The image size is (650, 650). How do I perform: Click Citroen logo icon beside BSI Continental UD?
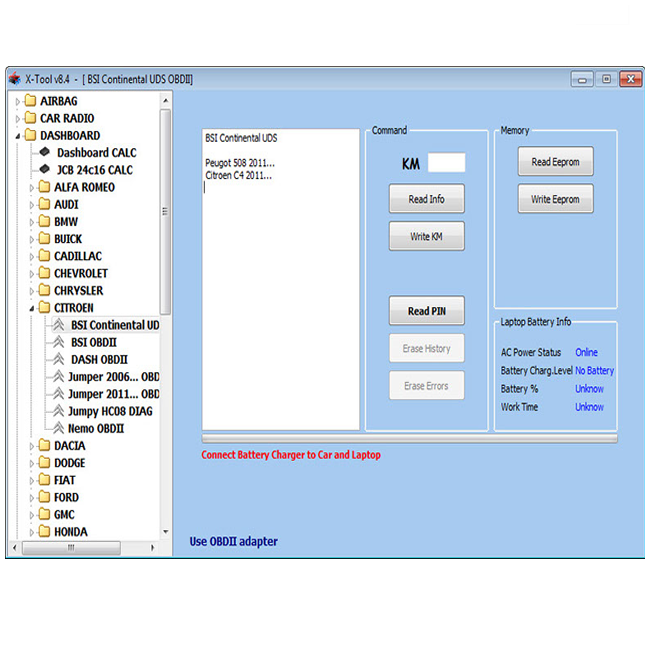59,325
